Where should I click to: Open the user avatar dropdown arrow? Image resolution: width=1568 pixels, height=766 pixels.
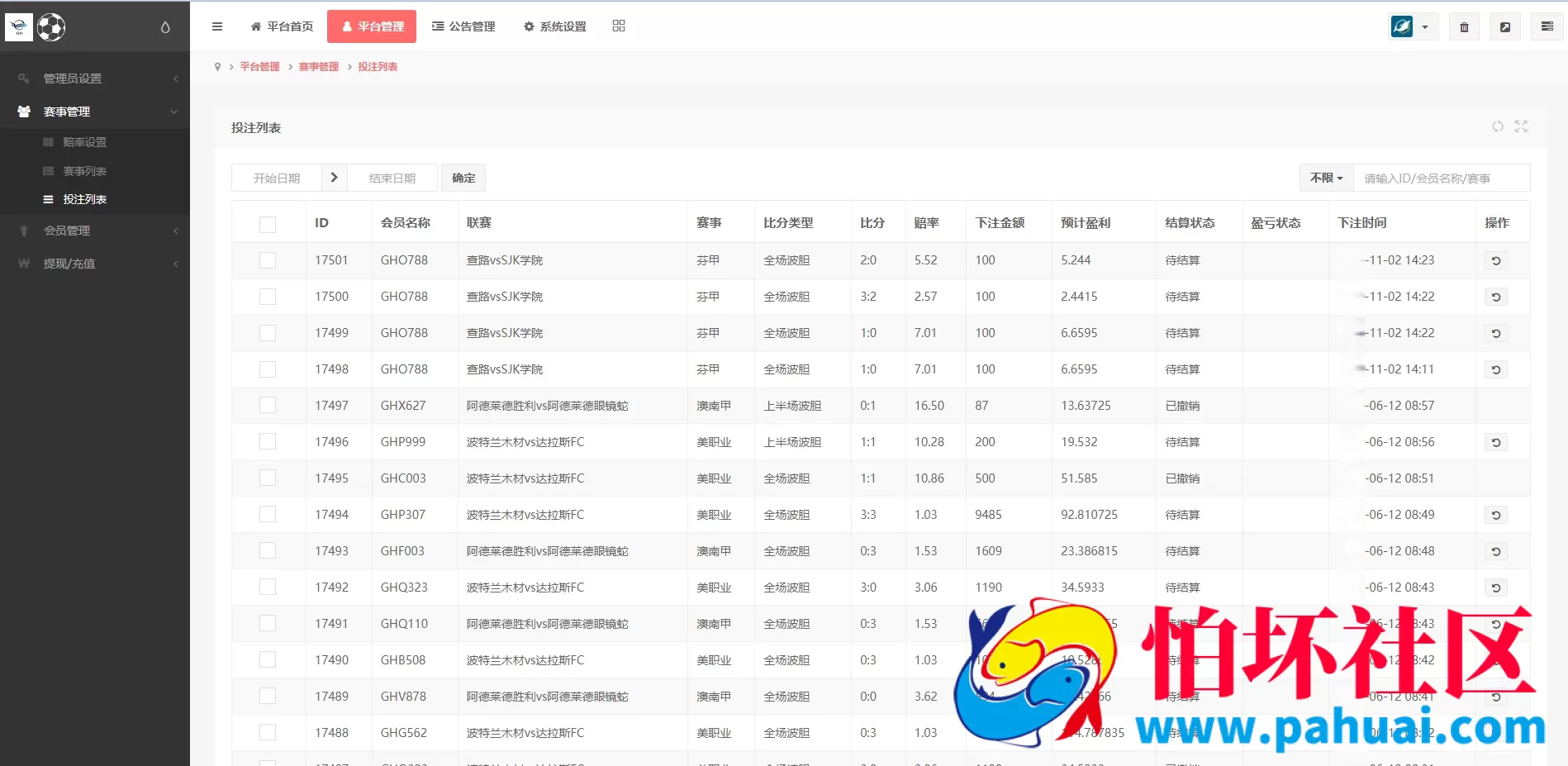click(x=1425, y=27)
